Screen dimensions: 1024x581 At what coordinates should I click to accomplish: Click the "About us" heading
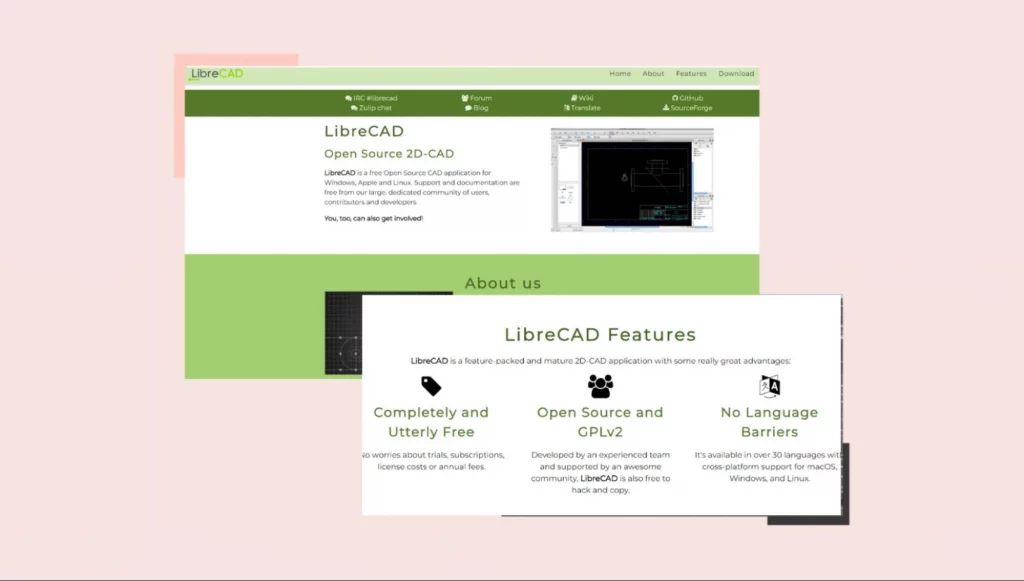(x=503, y=283)
